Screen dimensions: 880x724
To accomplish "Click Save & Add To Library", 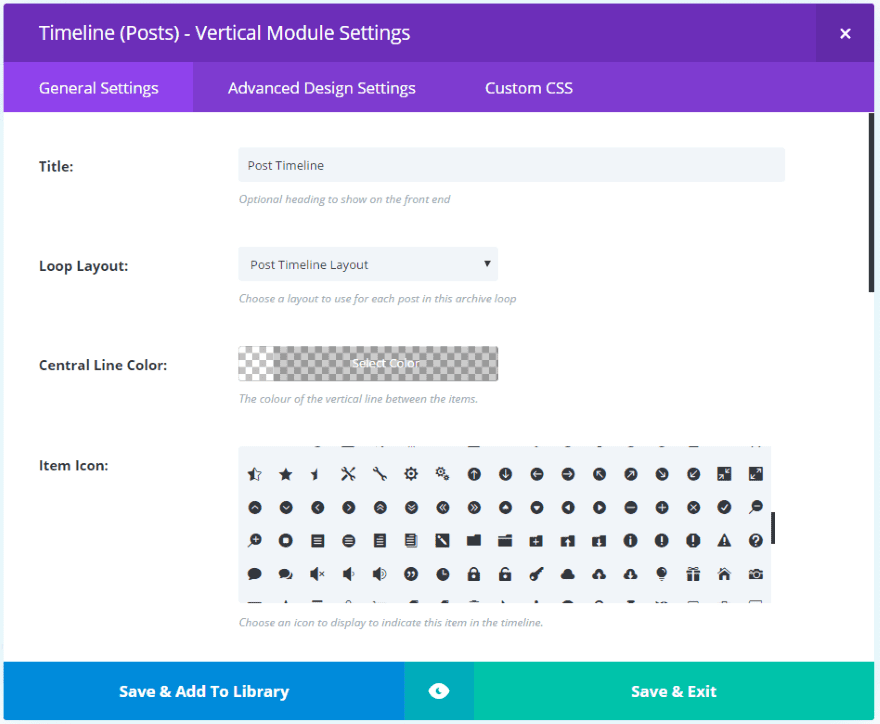I will point(204,691).
